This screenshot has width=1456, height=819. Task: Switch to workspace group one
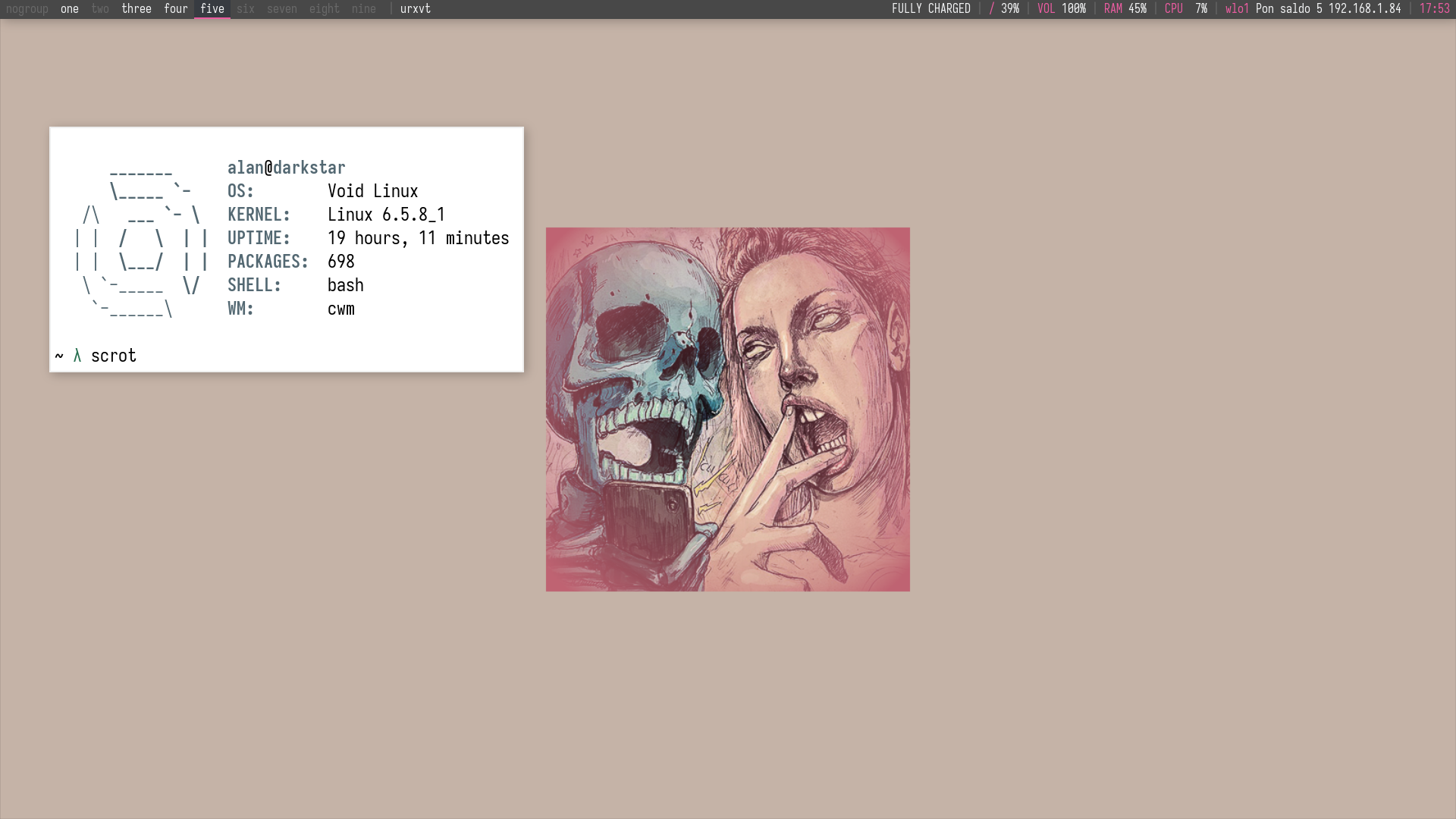(x=70, y=9)
